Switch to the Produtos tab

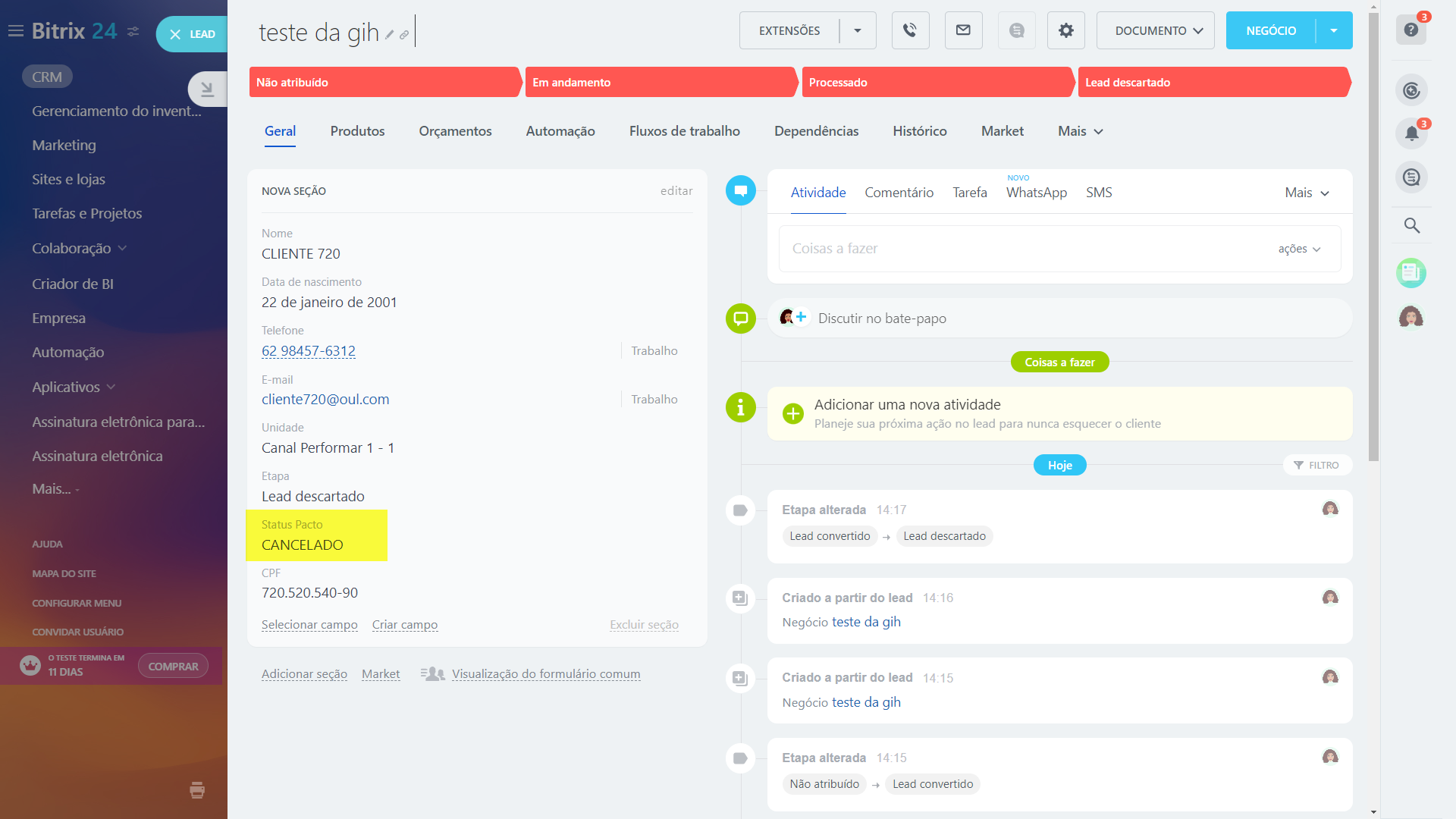[x=357, y=131]
